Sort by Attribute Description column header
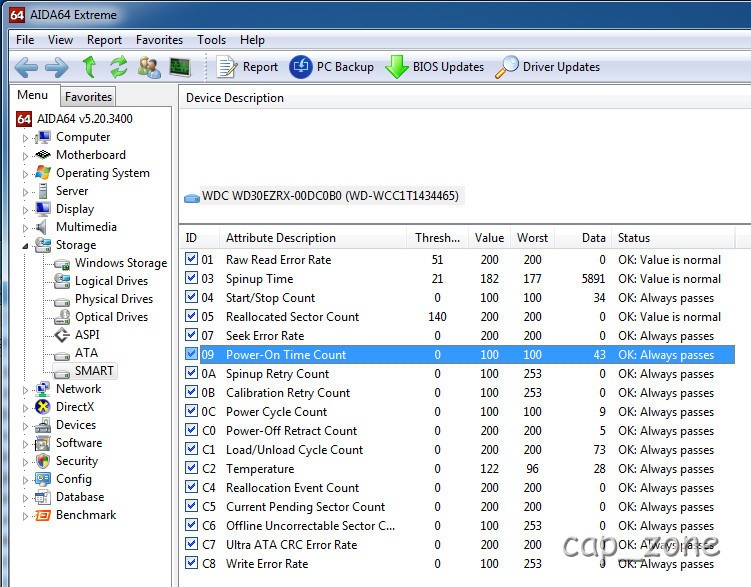751x587 pixels. tap(313, 238)
